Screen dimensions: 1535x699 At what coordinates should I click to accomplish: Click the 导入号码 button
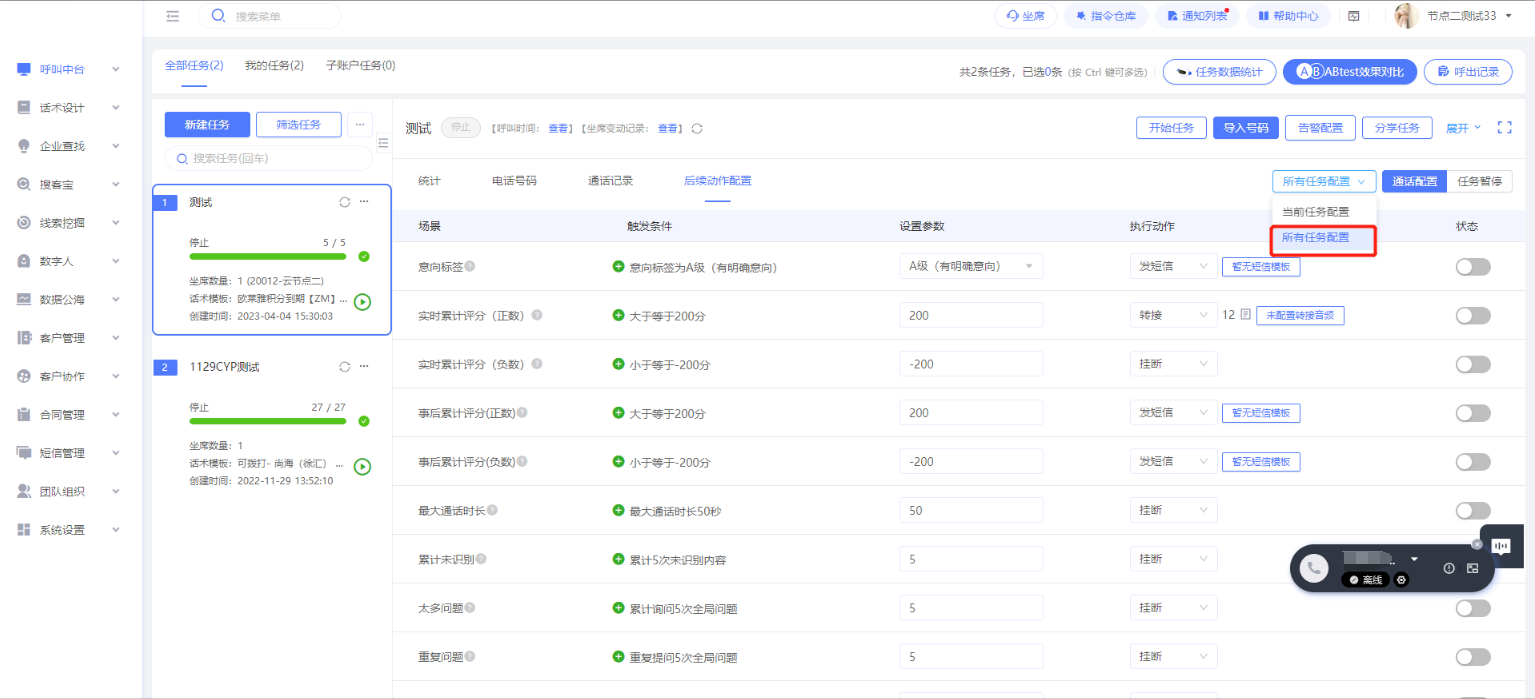1246,128
